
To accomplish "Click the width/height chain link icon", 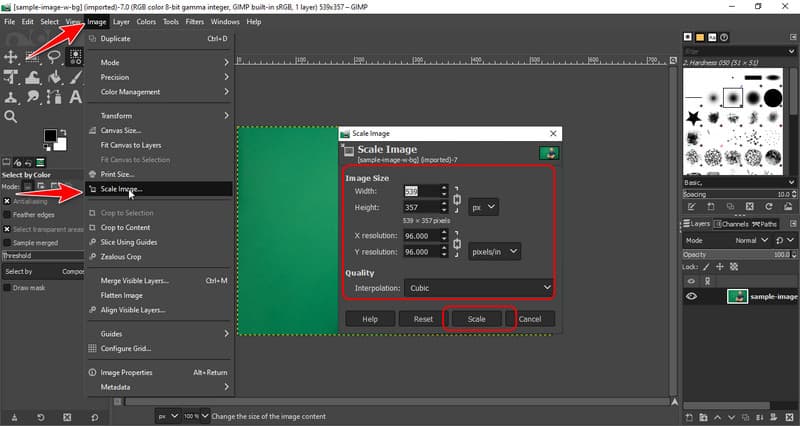I will click(457, 198).
